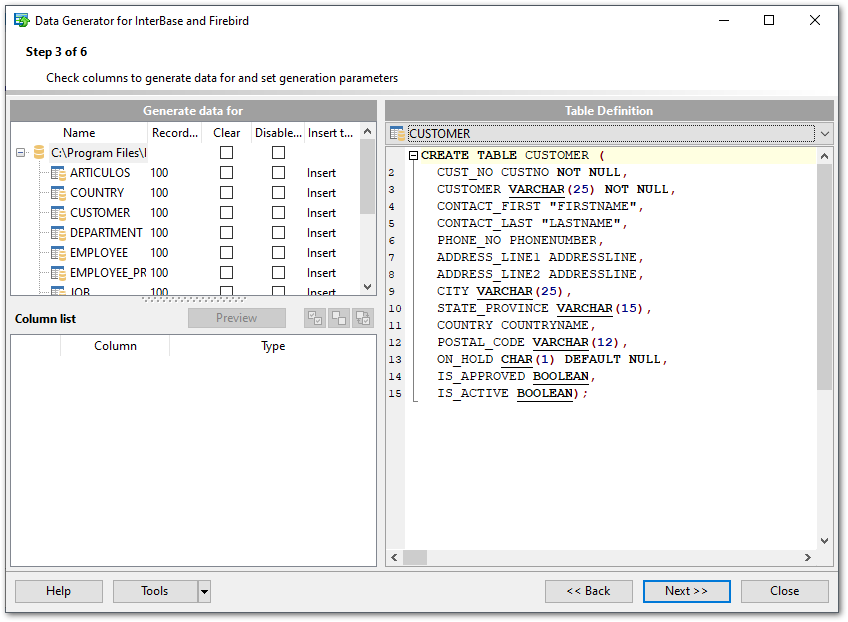Click the SQL pane scroll down arrow
This screenshot has height=622, width=848.
tap(824, 541)
